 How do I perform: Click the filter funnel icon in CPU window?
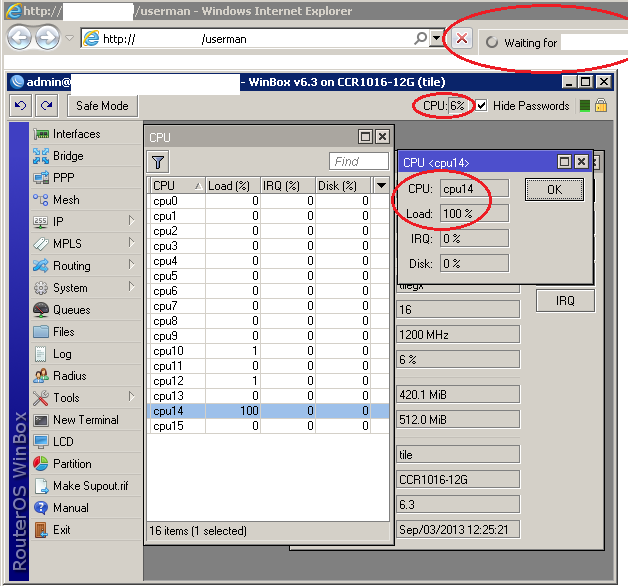click(158, 162)
